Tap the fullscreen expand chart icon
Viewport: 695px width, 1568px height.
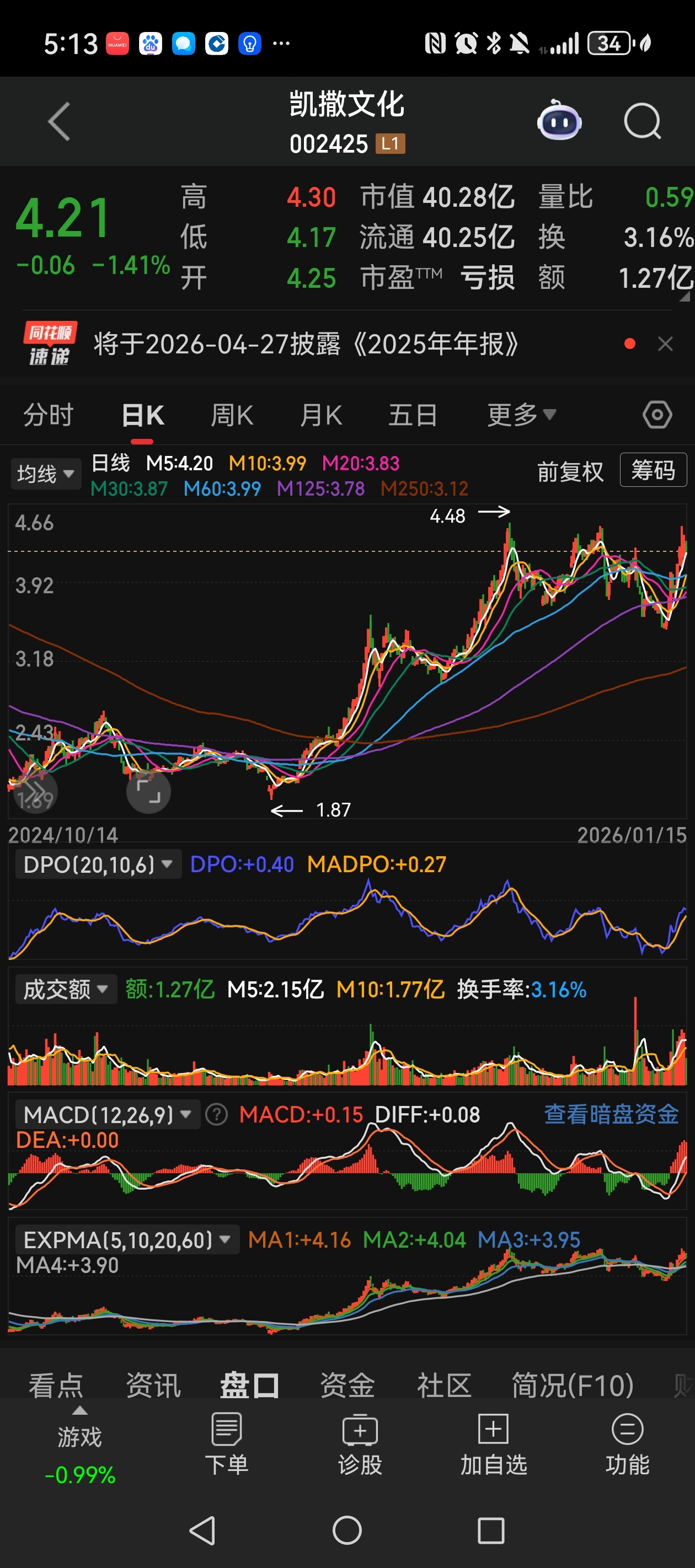[148, 791]
